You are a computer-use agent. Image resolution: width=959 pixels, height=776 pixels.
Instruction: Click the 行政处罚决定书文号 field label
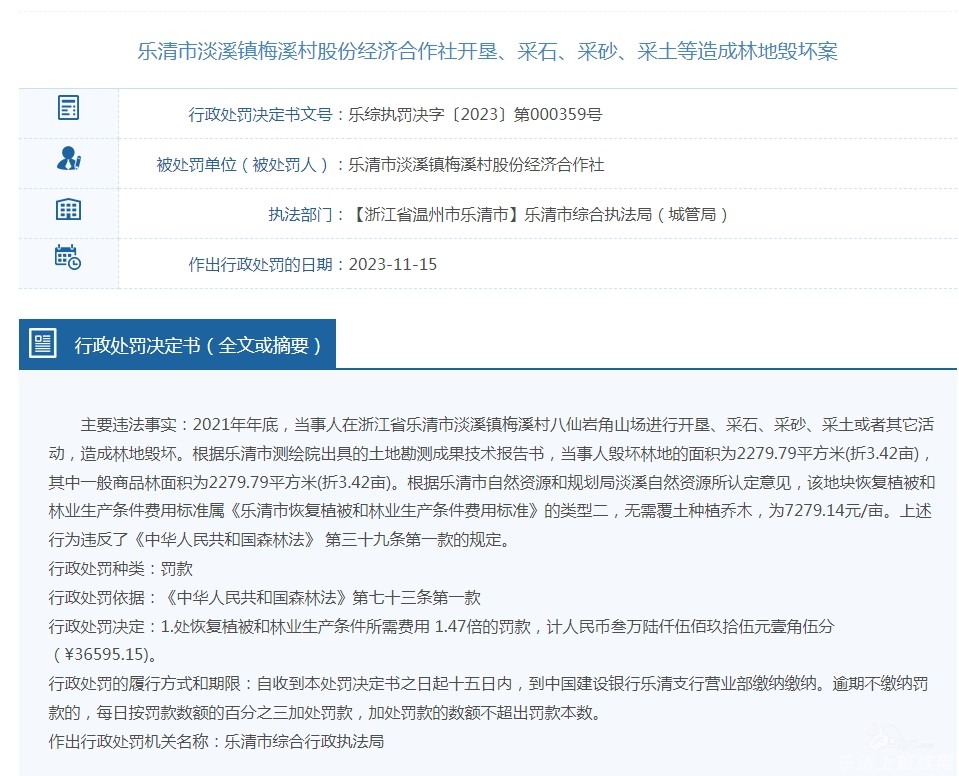coord(260,115)
